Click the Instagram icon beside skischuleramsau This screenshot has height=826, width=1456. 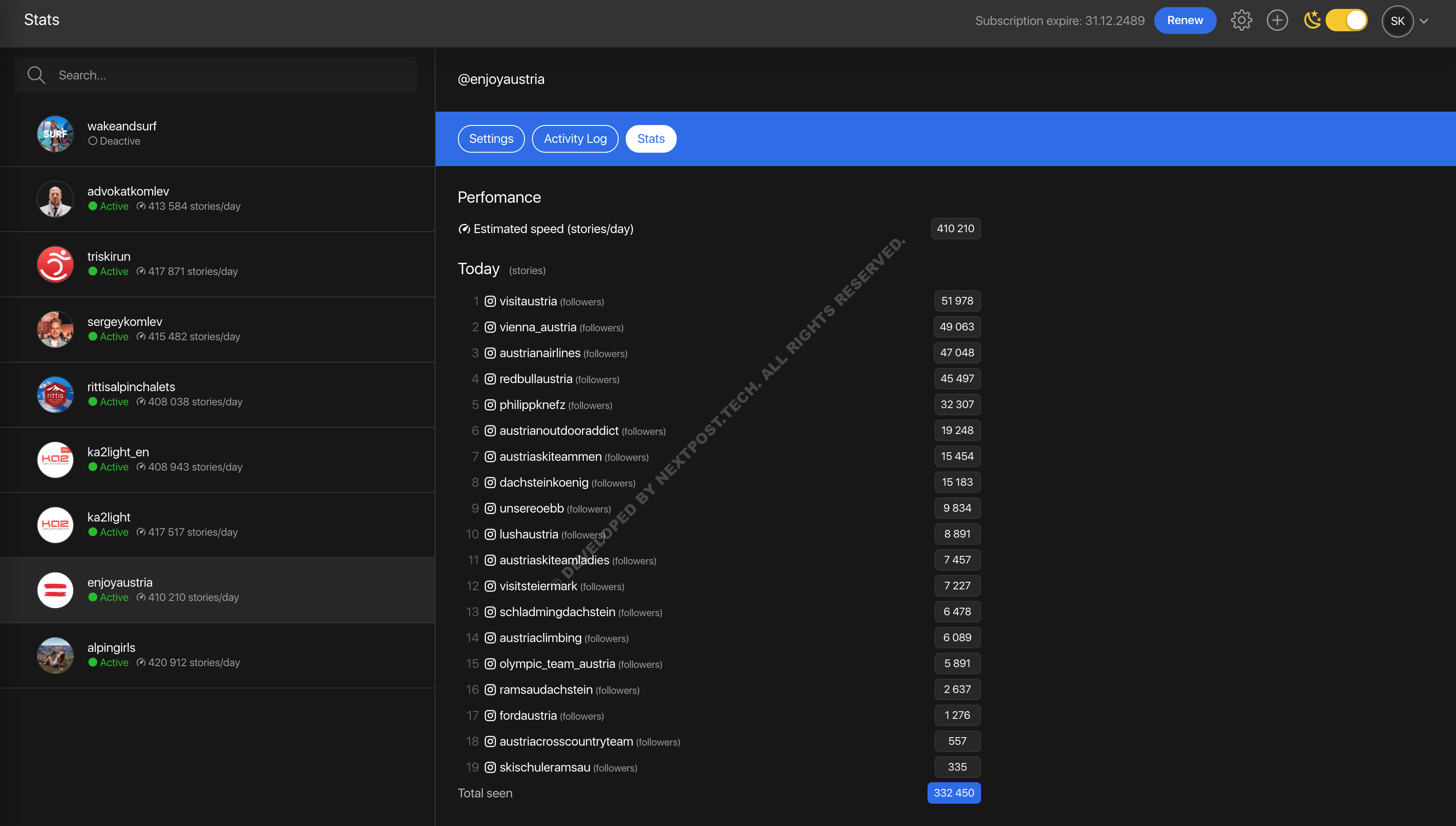491,768
